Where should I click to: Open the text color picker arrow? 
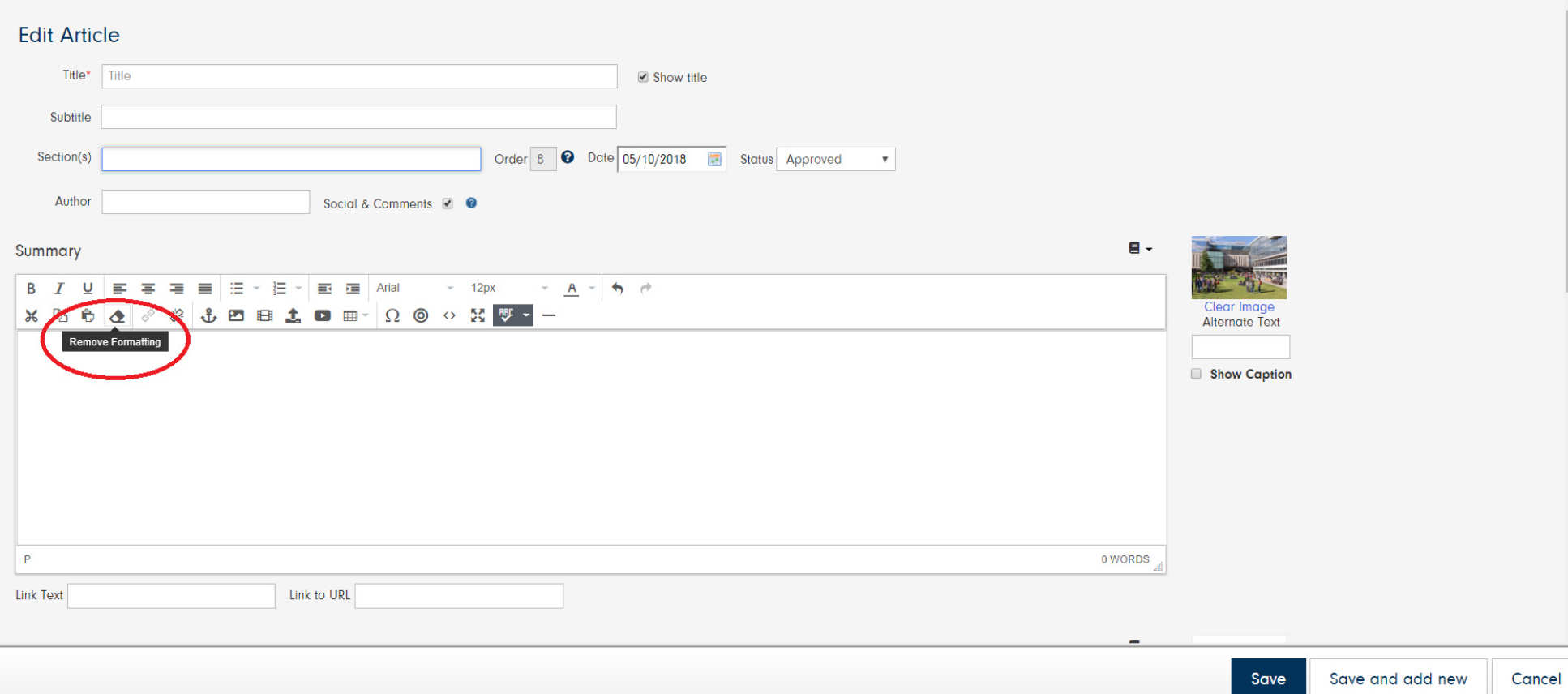click(592, 289)
